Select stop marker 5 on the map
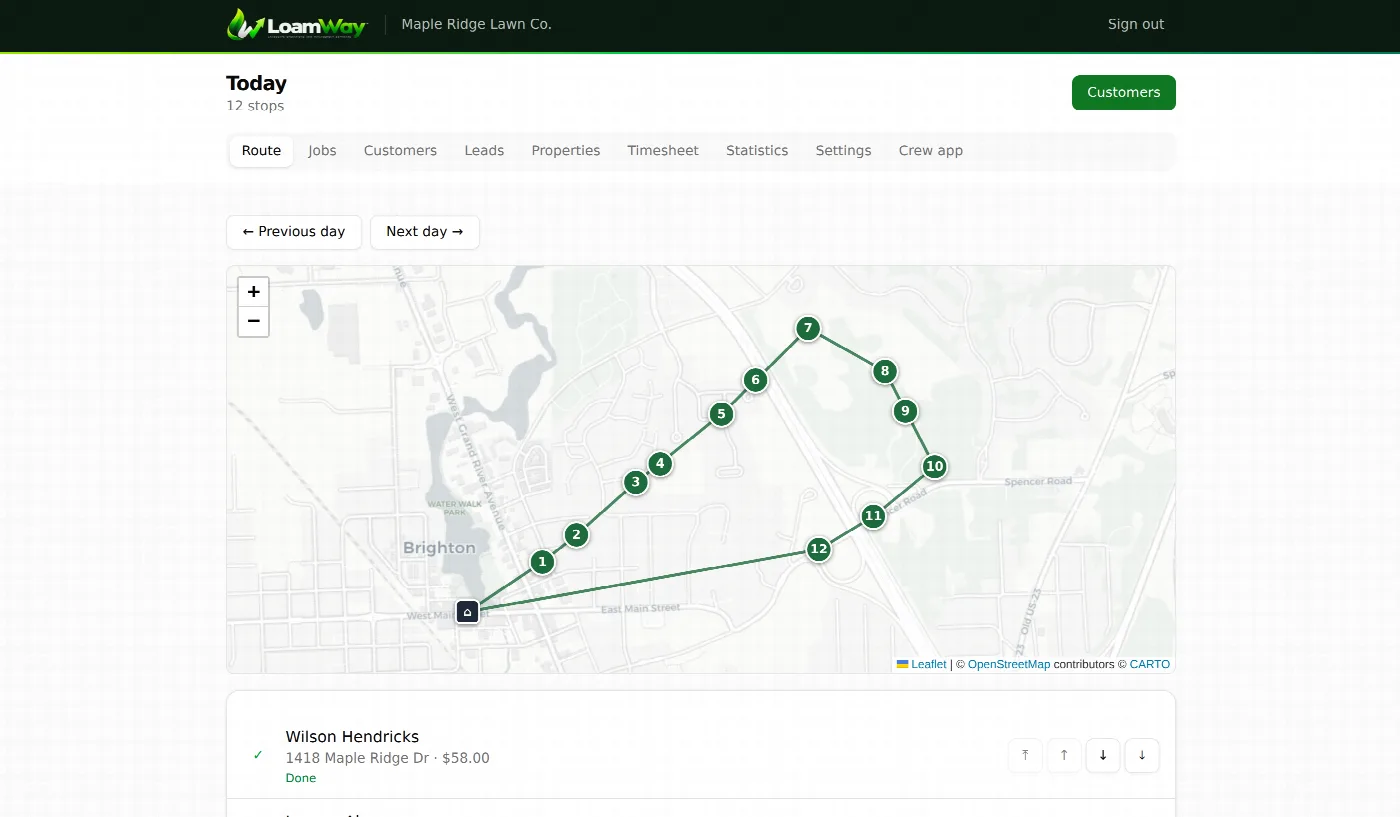1400x817 pixels. click(721, 414)
